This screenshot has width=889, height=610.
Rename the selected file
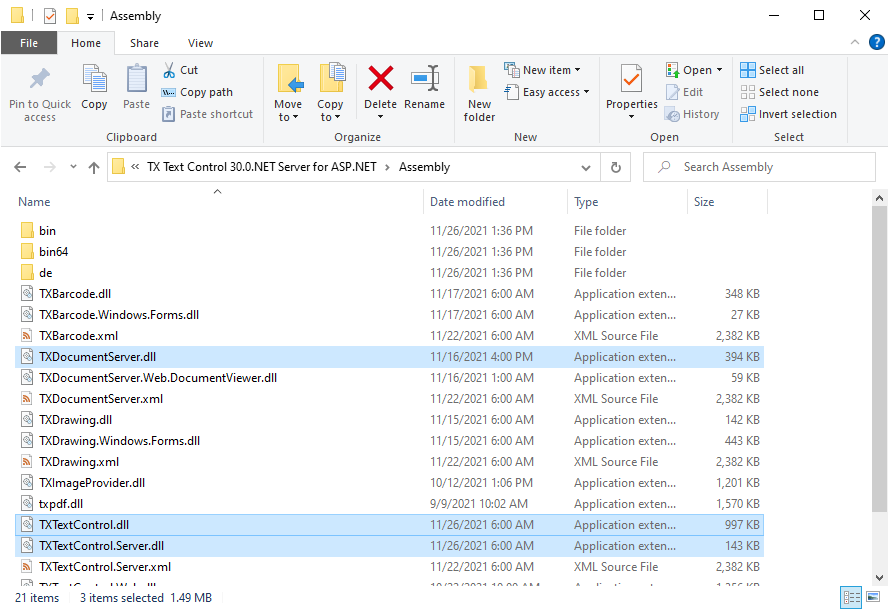pos(425,87)
